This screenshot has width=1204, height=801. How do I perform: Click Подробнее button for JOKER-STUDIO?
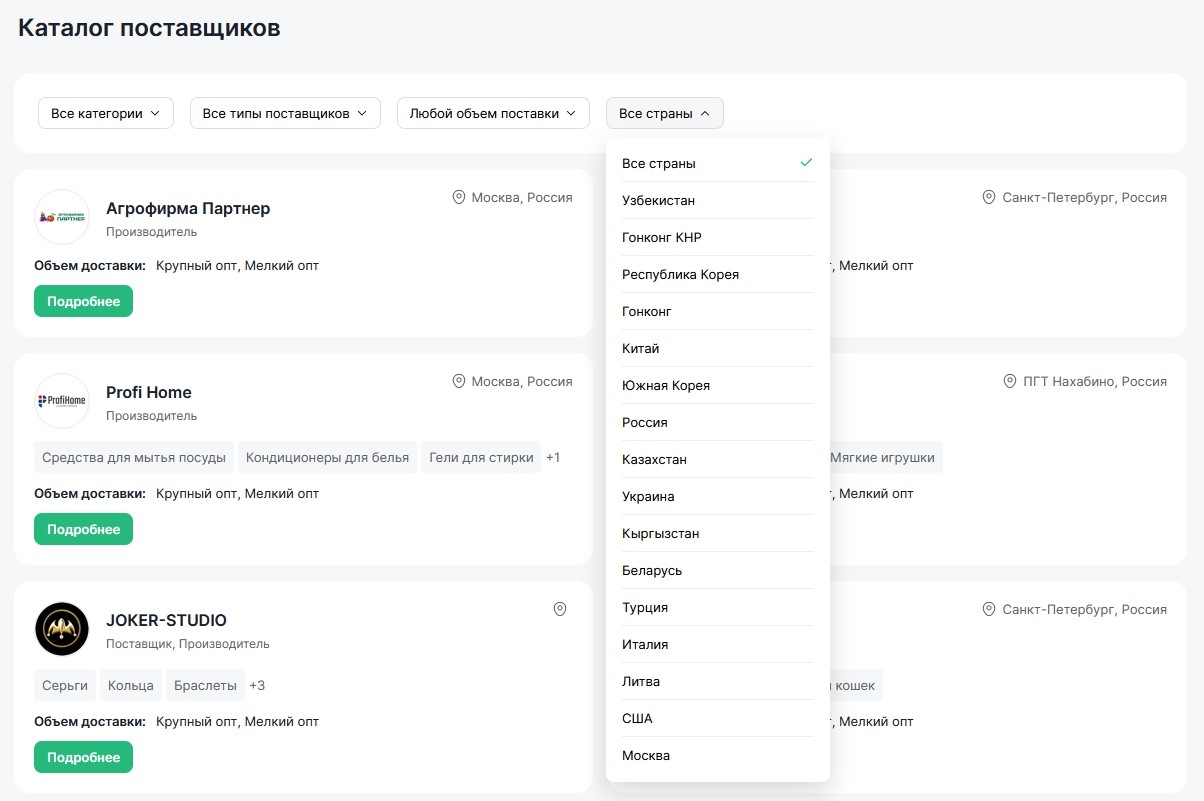(83, 757)
